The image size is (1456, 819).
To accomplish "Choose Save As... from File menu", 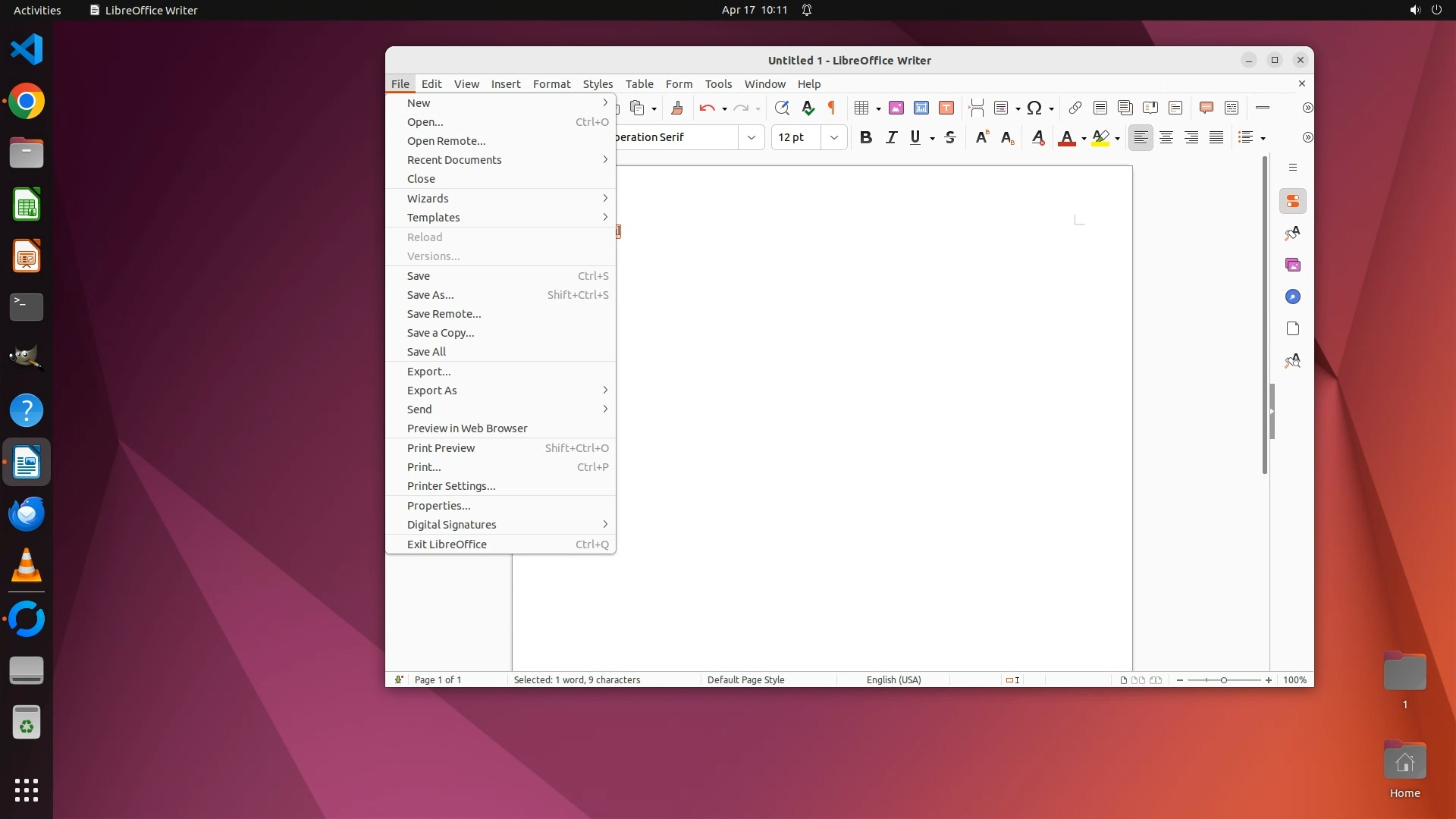I will click(431, 295).
